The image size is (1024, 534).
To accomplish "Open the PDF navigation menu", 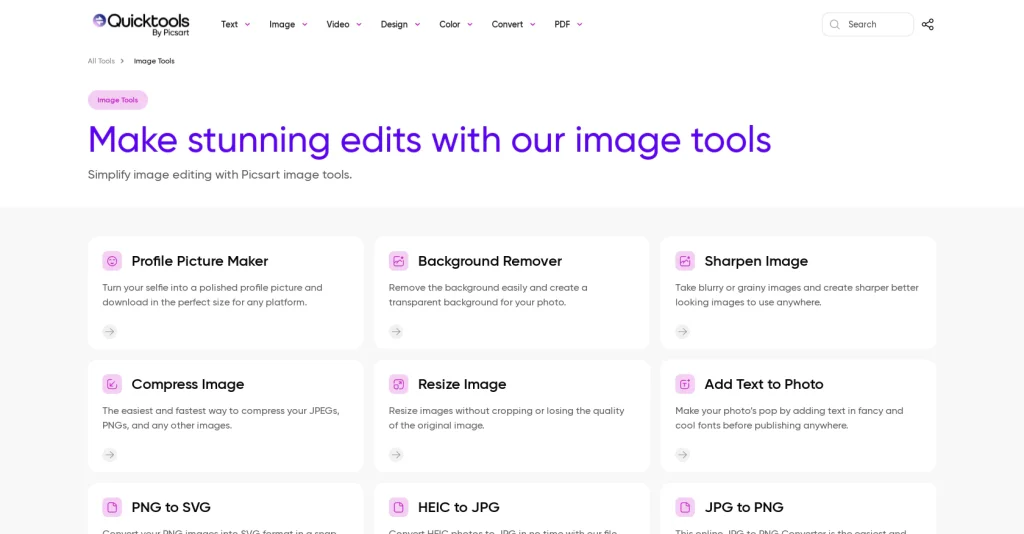I will tap(568, 24).
